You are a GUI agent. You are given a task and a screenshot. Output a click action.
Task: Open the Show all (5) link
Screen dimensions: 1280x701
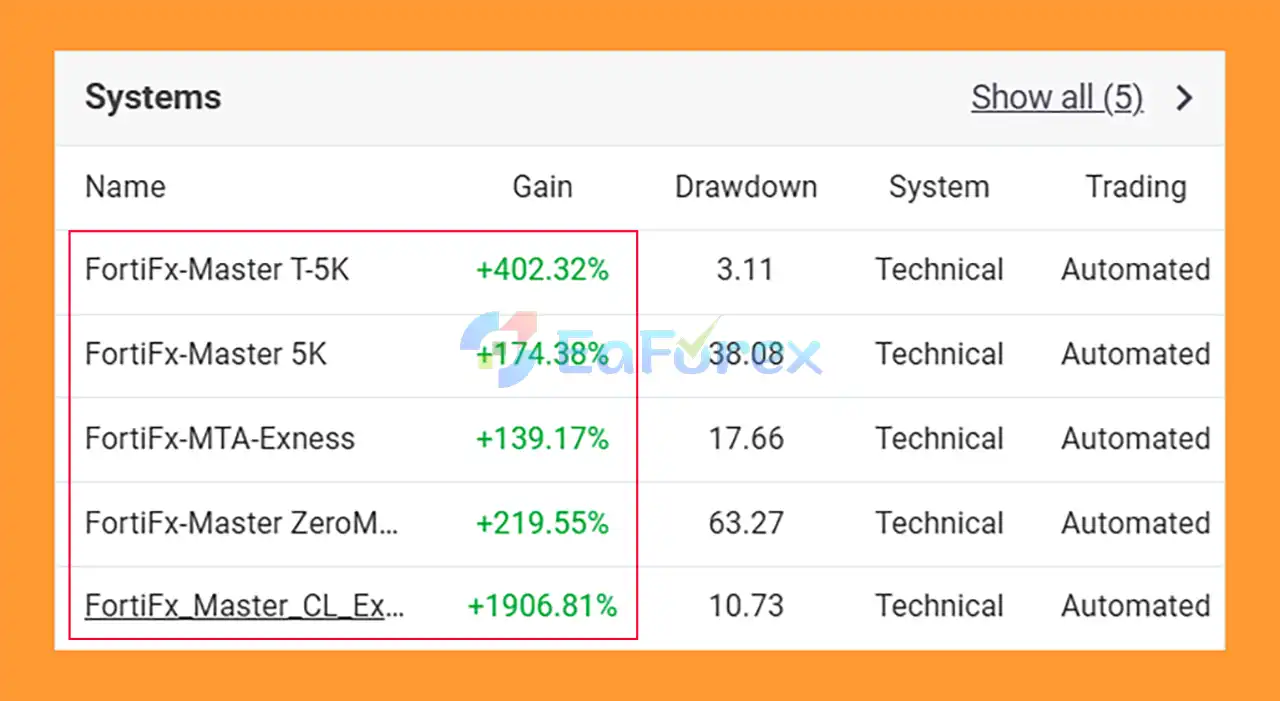[1056, 98]
